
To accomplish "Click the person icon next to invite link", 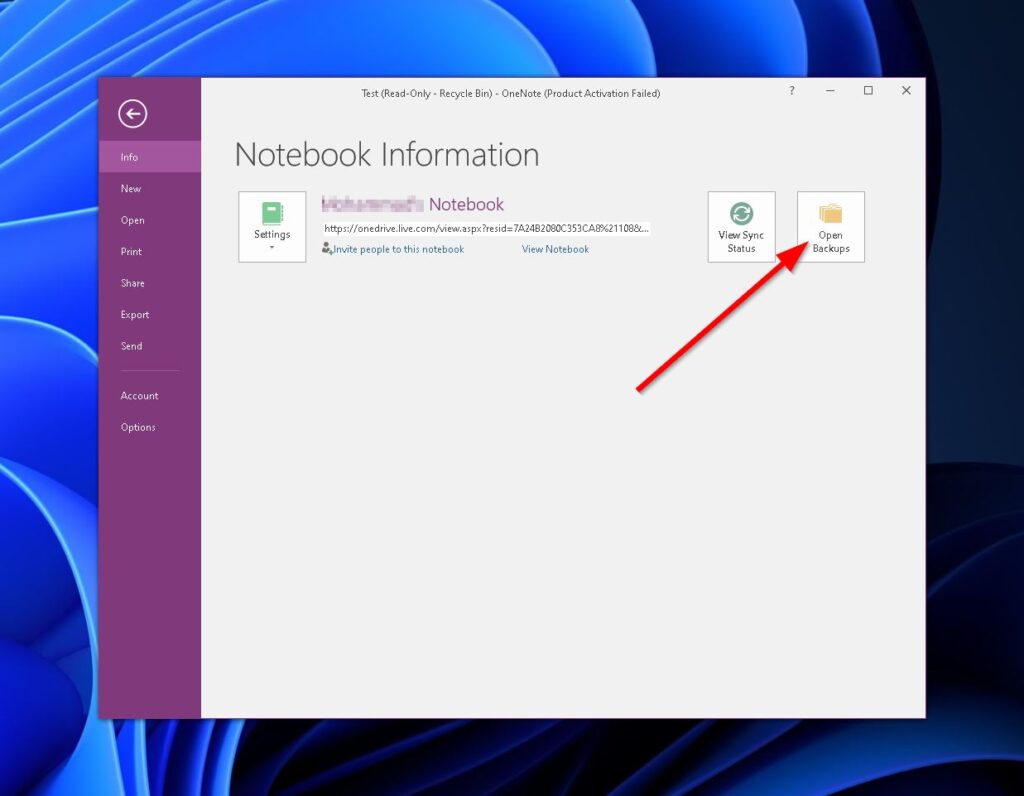I will 327,249.
